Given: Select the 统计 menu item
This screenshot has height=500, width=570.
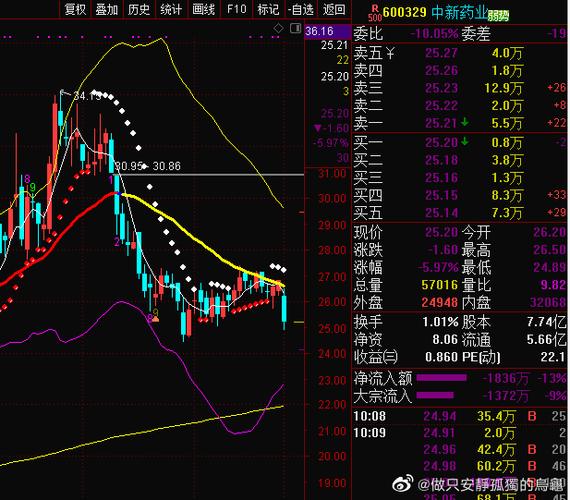Looking at the screenshot, I should pyautogui.click(x=171, y=9).
